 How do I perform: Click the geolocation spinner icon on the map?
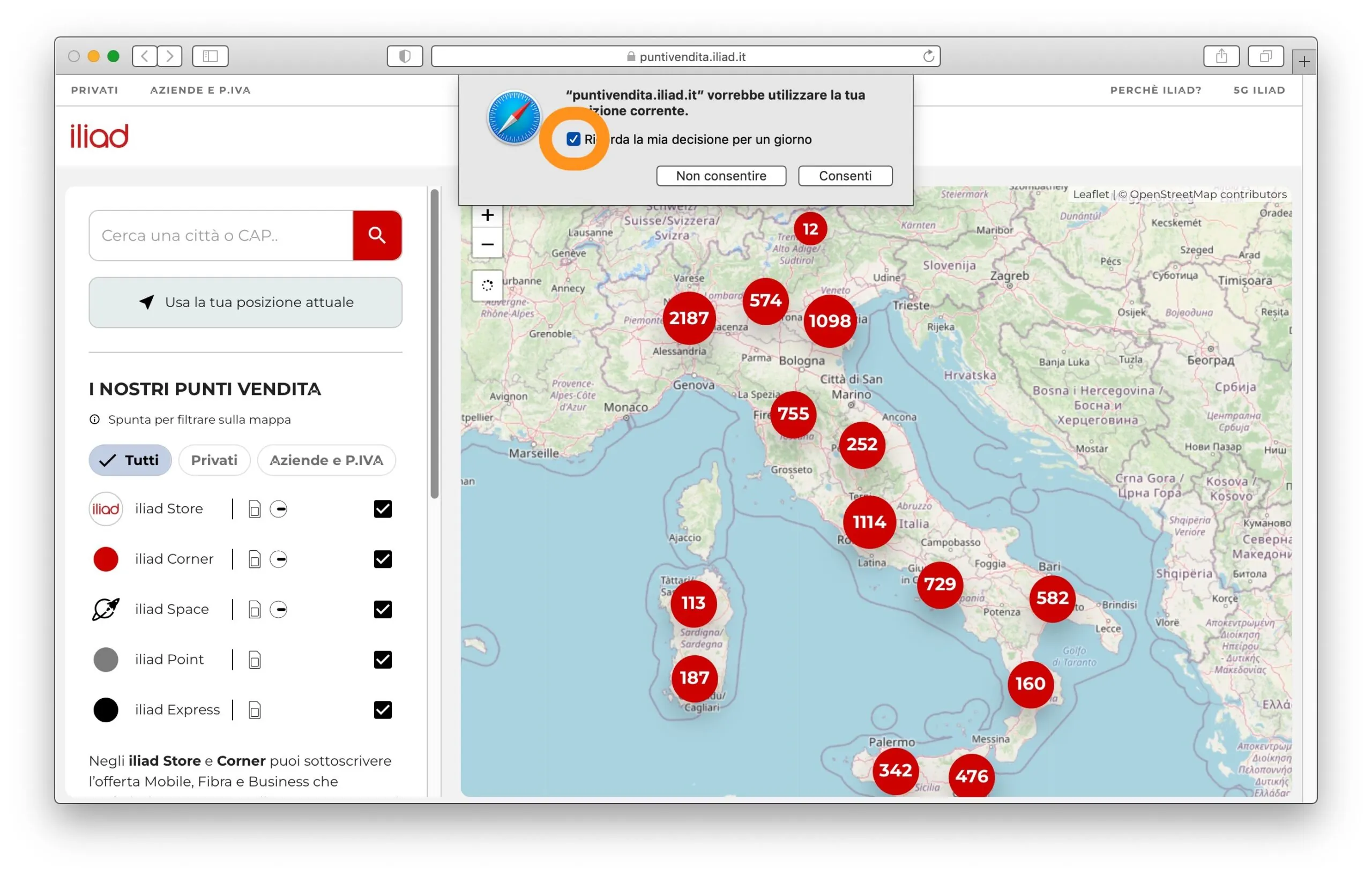488,286
